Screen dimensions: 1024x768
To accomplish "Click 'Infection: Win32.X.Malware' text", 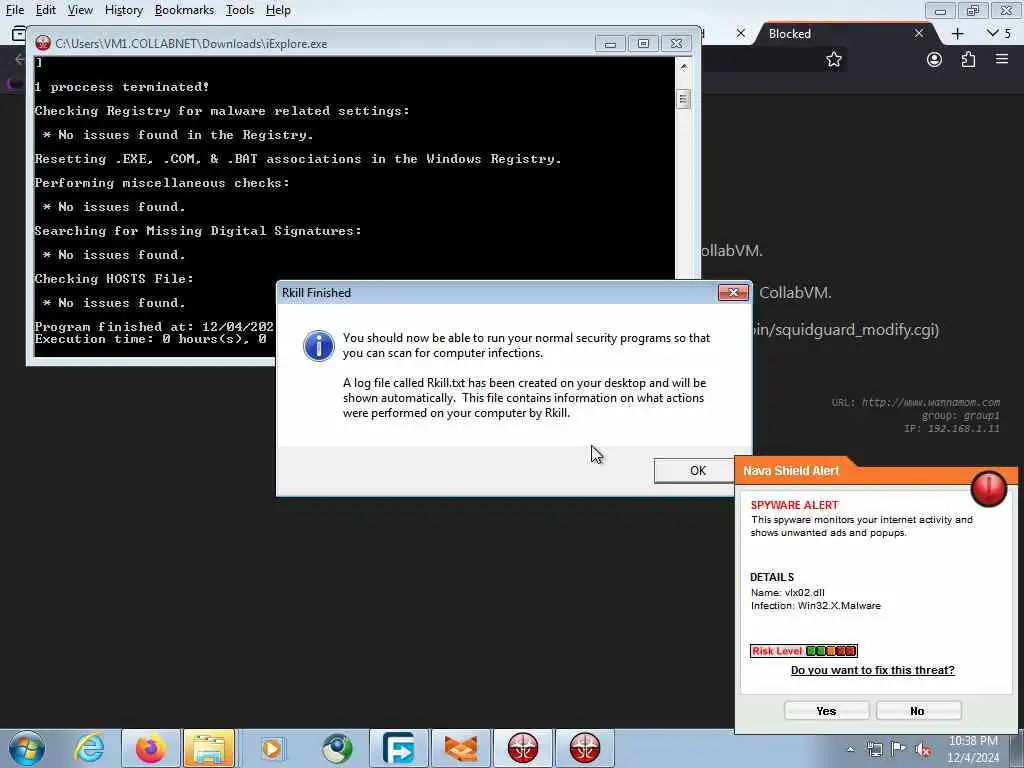I will 816,605.
